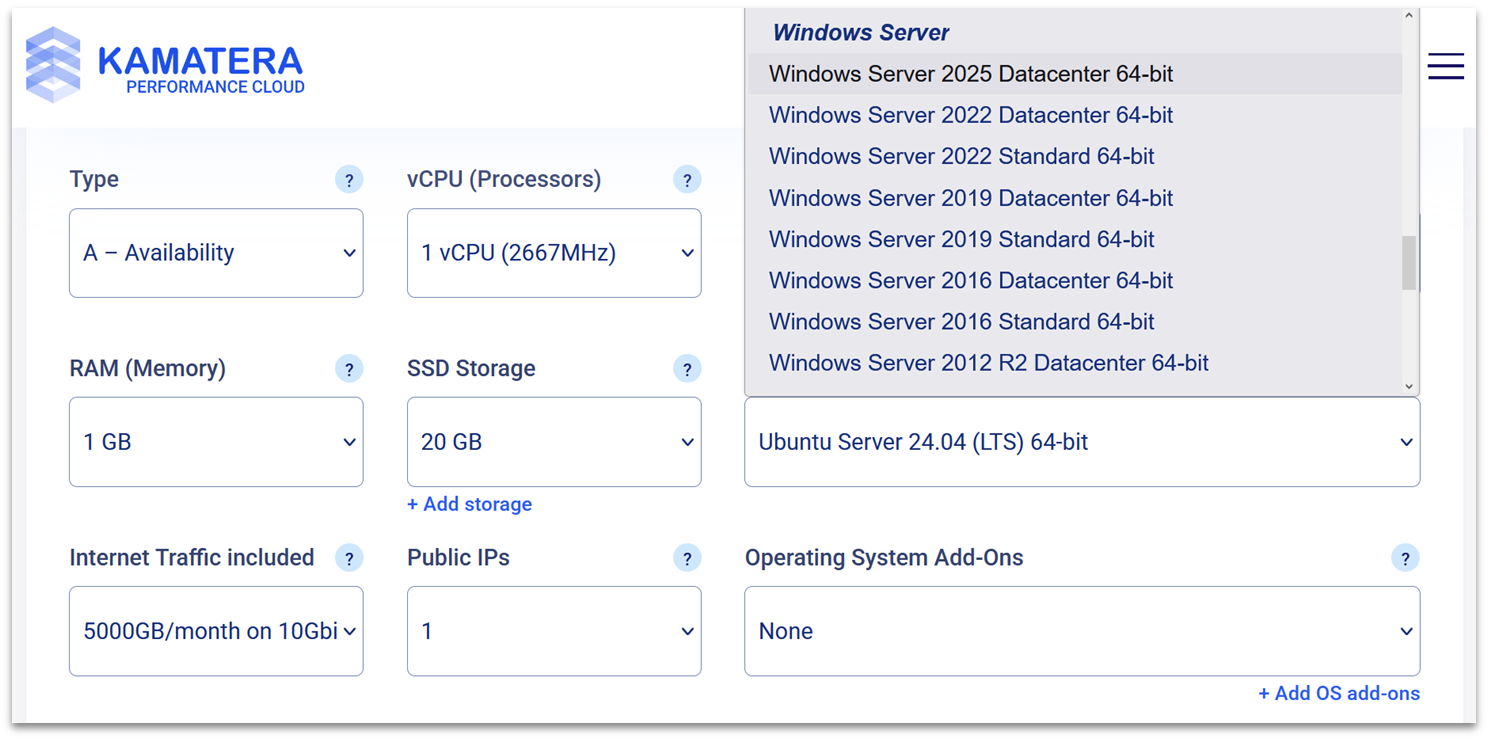Open help for RAM (Memory)
This screenshot has height=740, width=1488.
point(349,369)
